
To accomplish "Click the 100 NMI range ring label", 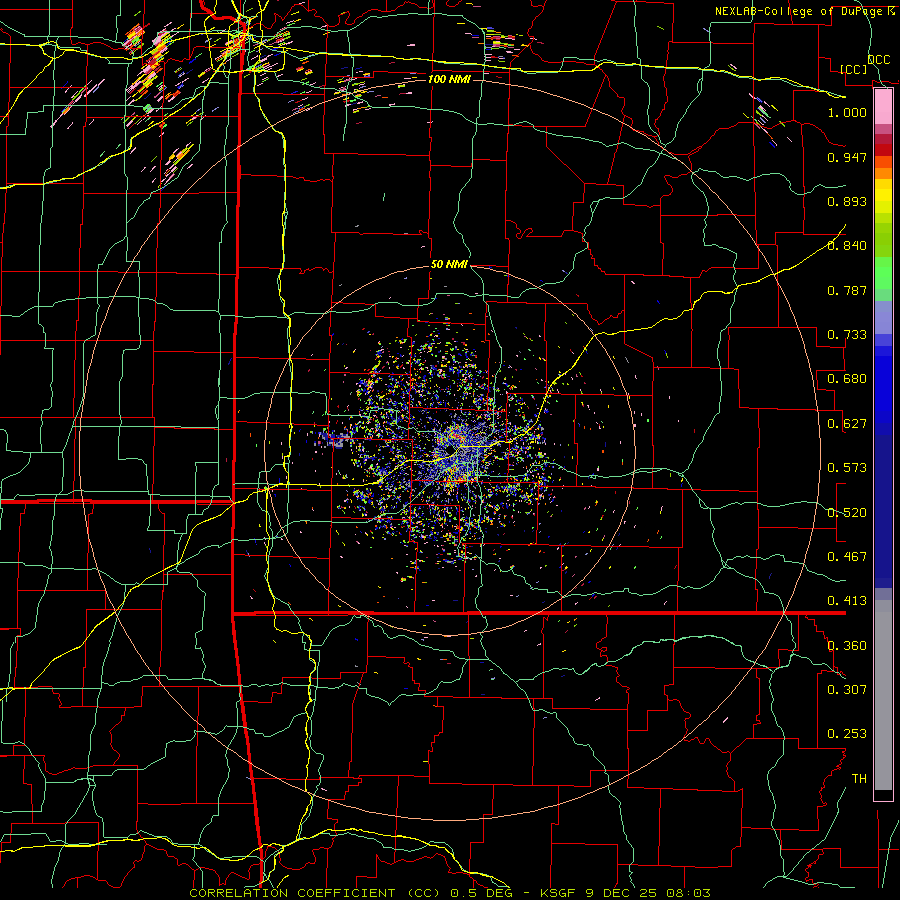I will [449, 79].
